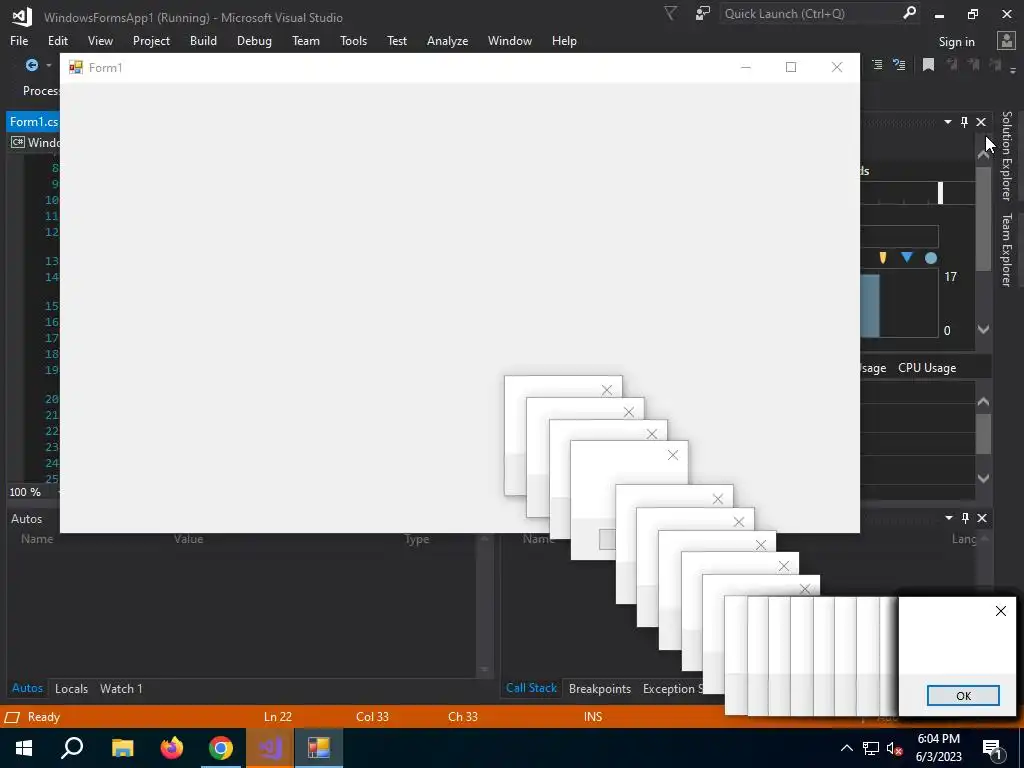Open the Call Stack window options dropdown

[x=948, y=518]
